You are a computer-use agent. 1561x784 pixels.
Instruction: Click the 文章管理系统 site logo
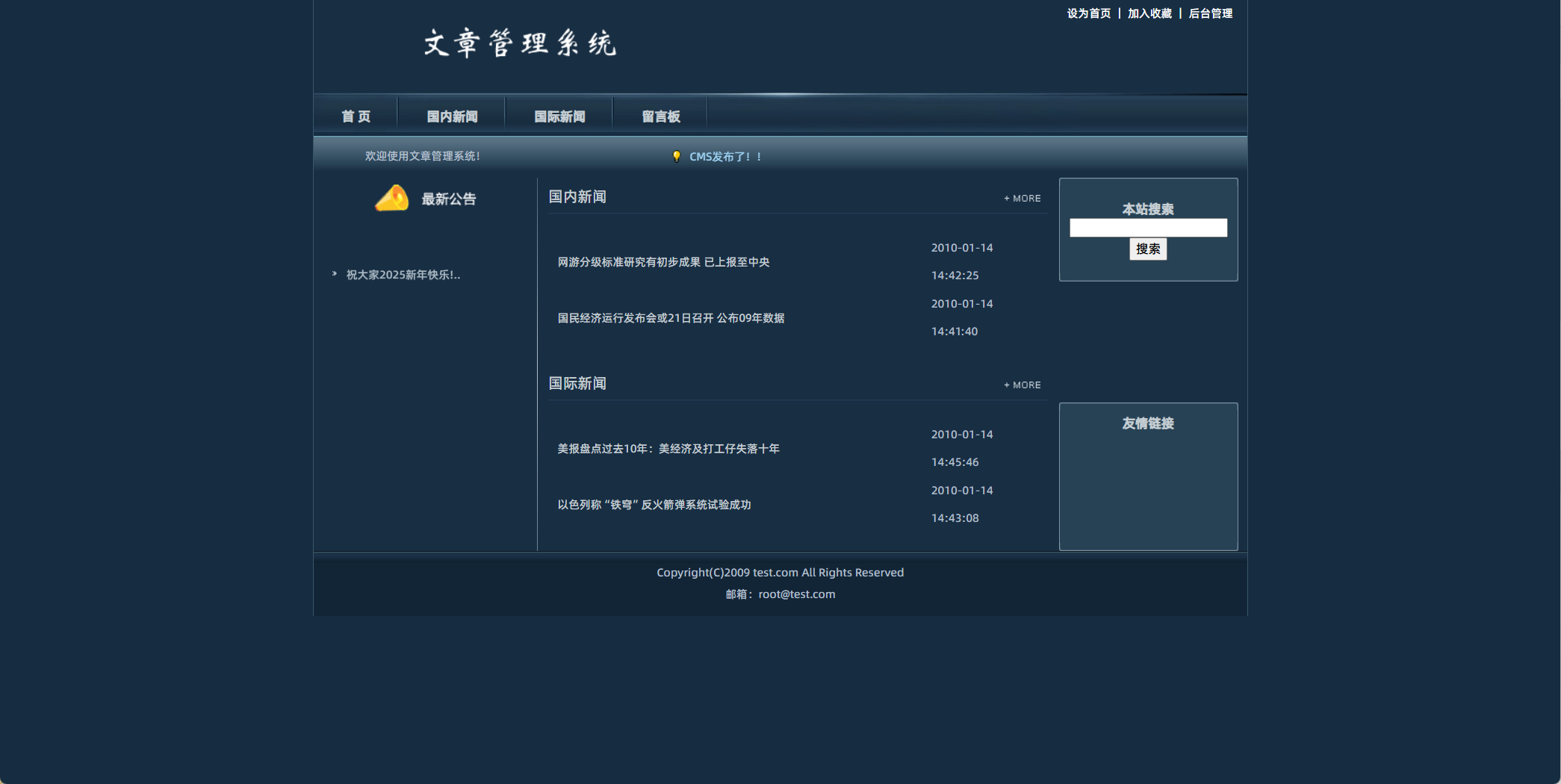(x=520, y=43)
